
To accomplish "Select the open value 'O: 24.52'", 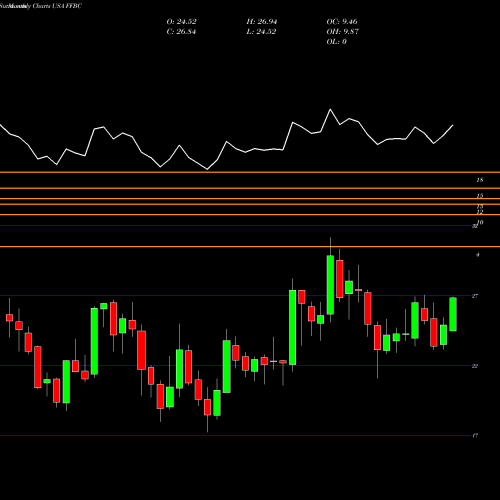I will [181, 22].
